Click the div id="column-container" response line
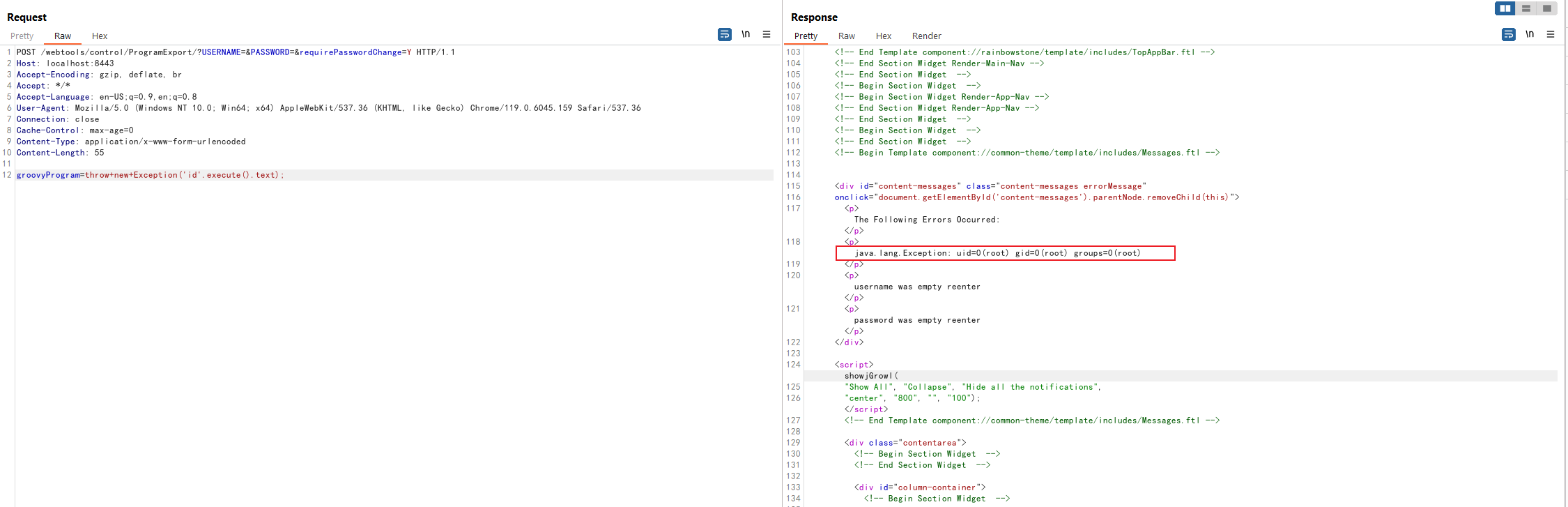Image resolution: width=1568 pixels, height=507 pixels. pos(920,487)
